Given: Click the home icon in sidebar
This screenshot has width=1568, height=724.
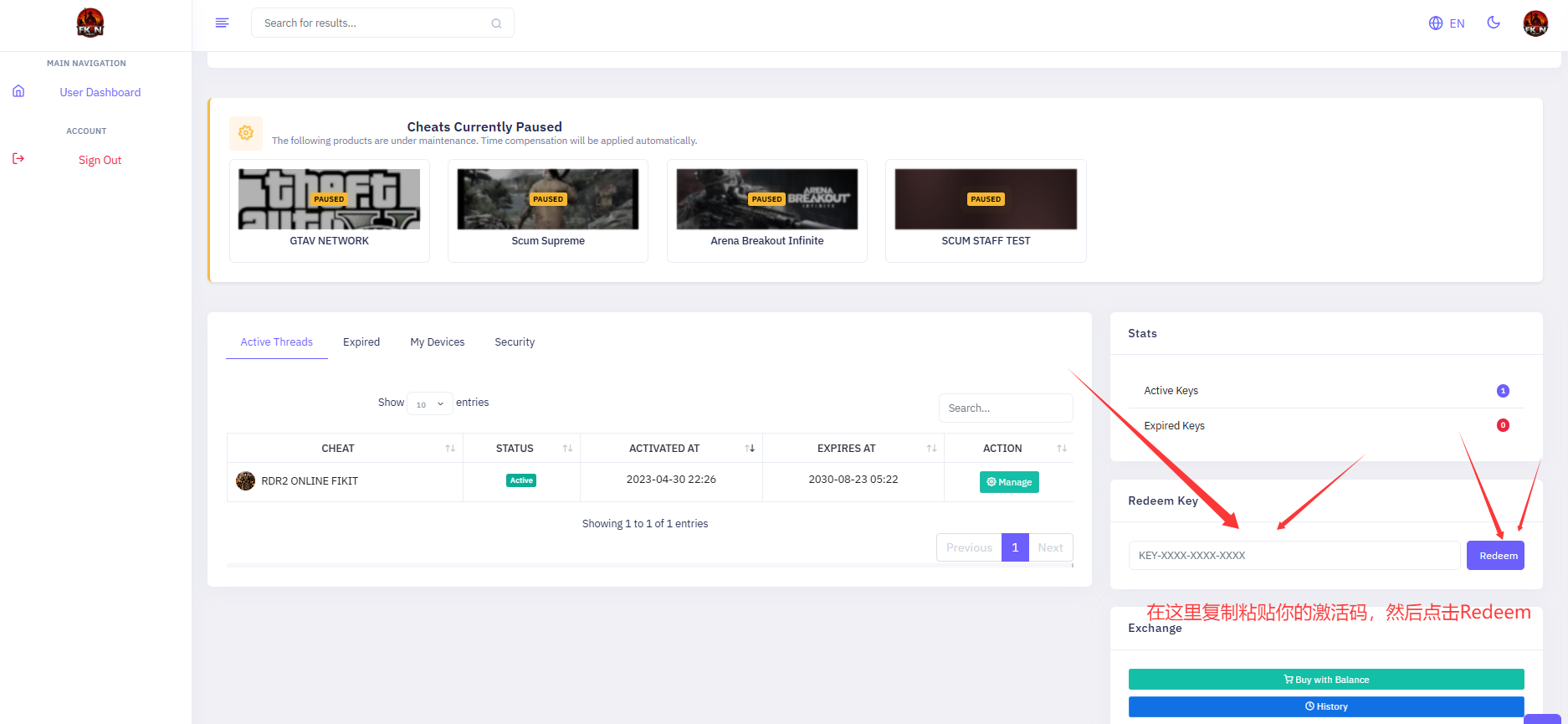Looking at the screenshot, I should pos(18,91).
